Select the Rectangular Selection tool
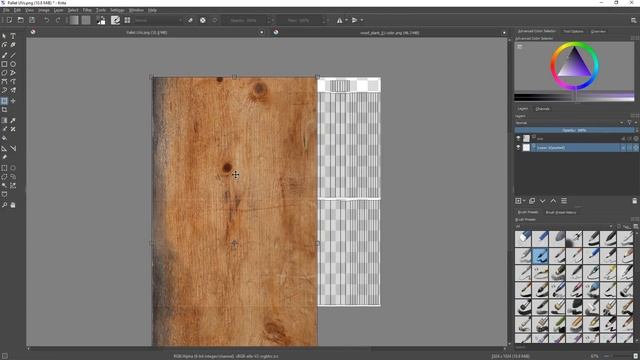 click(x=4, y=168)
